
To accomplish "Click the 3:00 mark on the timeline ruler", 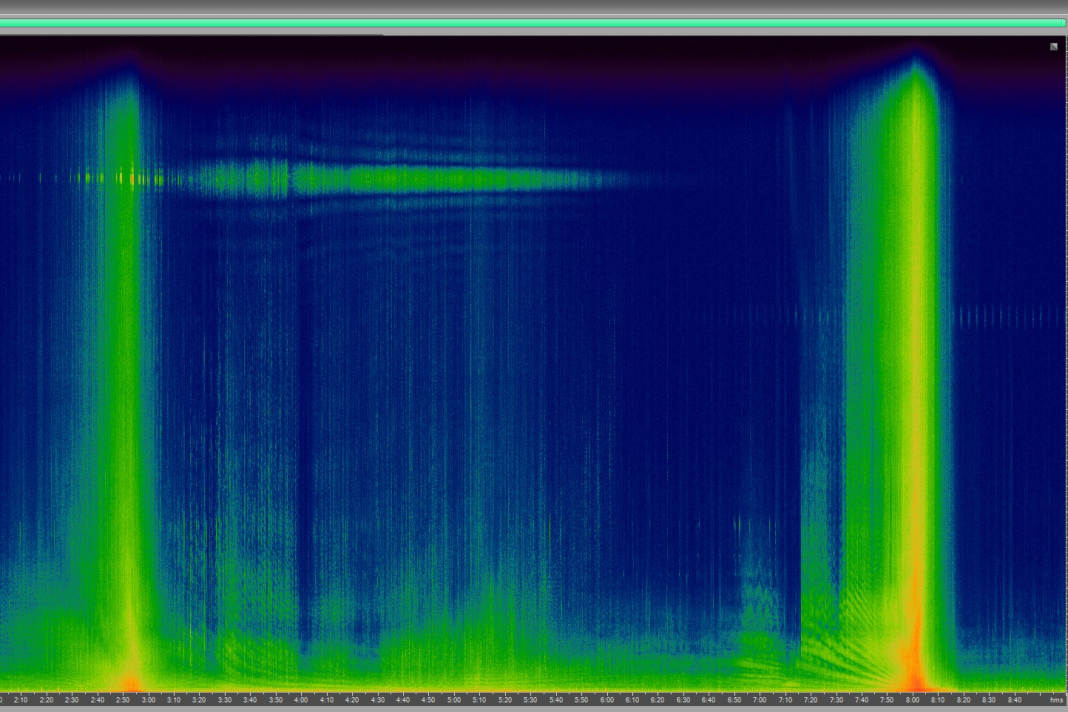I will (148, 699).
